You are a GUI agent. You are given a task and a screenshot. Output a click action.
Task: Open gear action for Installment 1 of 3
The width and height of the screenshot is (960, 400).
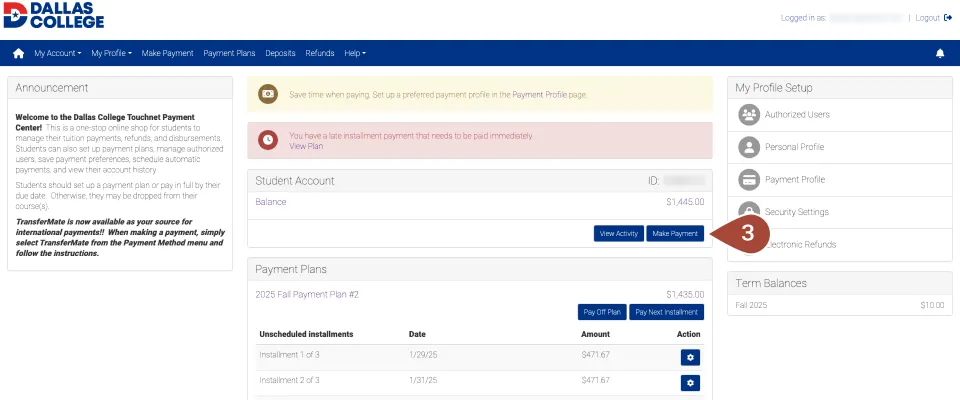click(690, 358)
